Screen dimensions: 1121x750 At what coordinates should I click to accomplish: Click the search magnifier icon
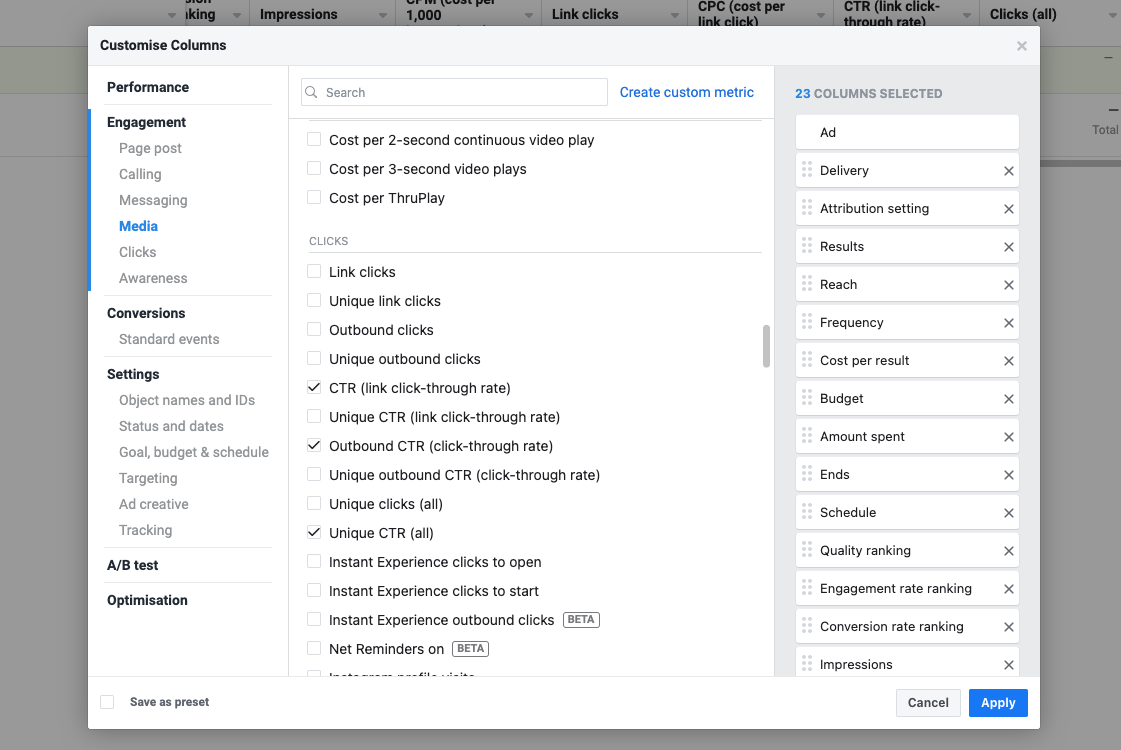click(x=312, y=93)
